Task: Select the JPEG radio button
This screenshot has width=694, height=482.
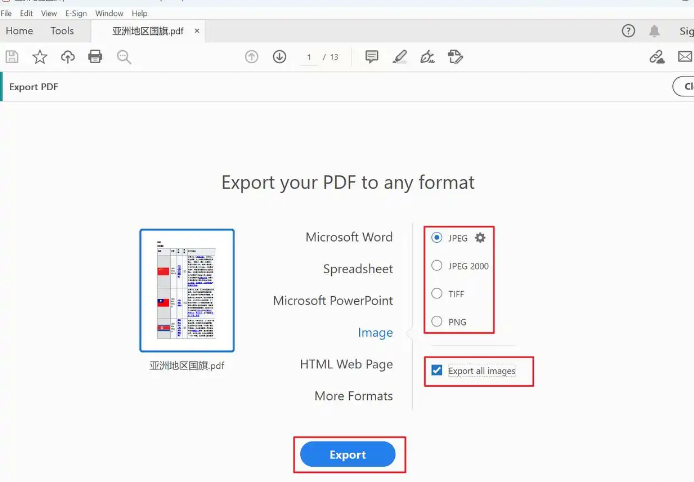Action: [x=436, y=238]
